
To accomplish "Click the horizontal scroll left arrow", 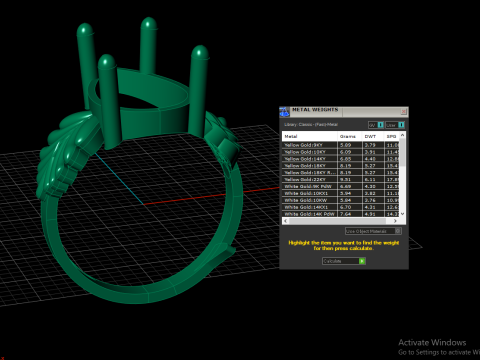I will (286, 221).
